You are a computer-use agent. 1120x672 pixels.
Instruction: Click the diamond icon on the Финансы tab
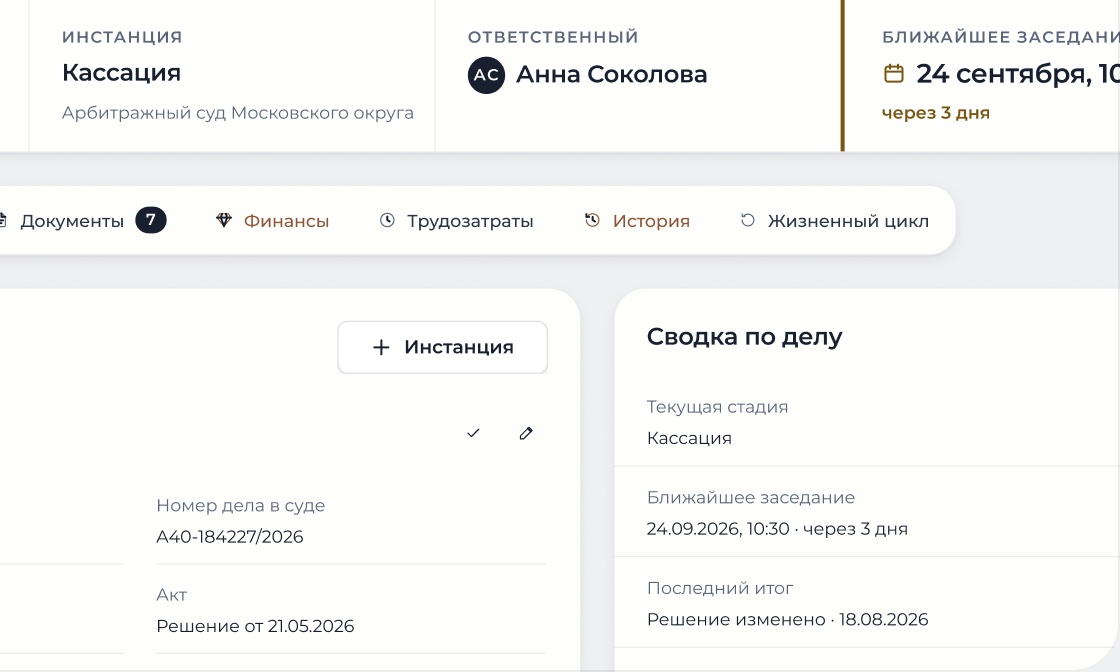[x=224, y=220]
